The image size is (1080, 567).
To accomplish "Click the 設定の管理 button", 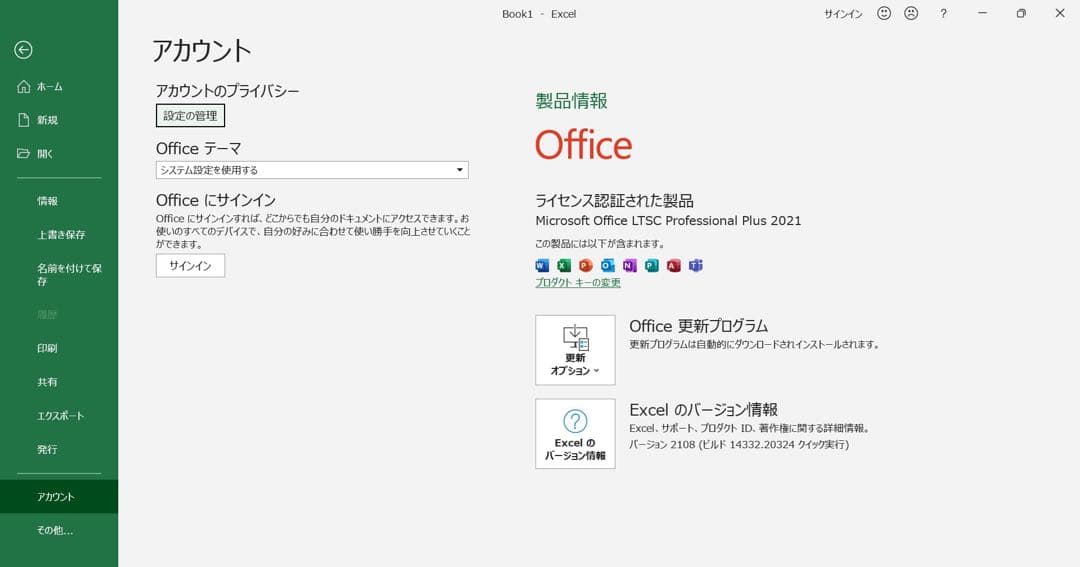I will pos(190,116).
